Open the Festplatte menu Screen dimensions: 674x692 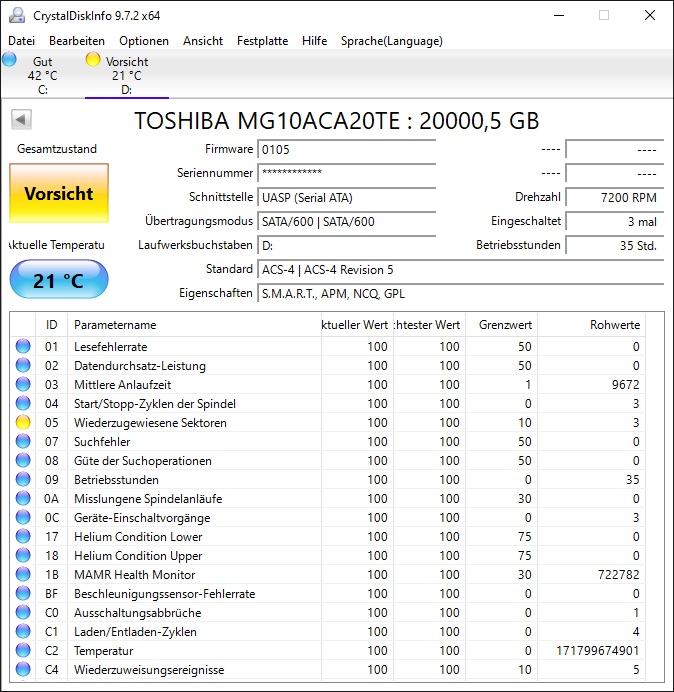pos(262,41)
